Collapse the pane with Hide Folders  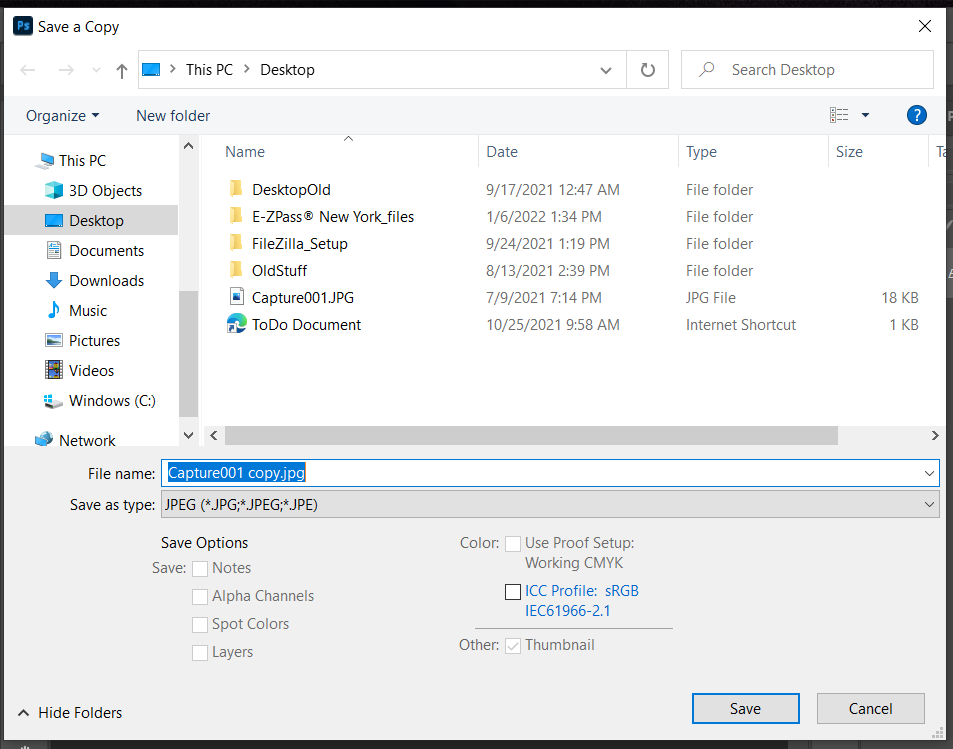point(69,713)
